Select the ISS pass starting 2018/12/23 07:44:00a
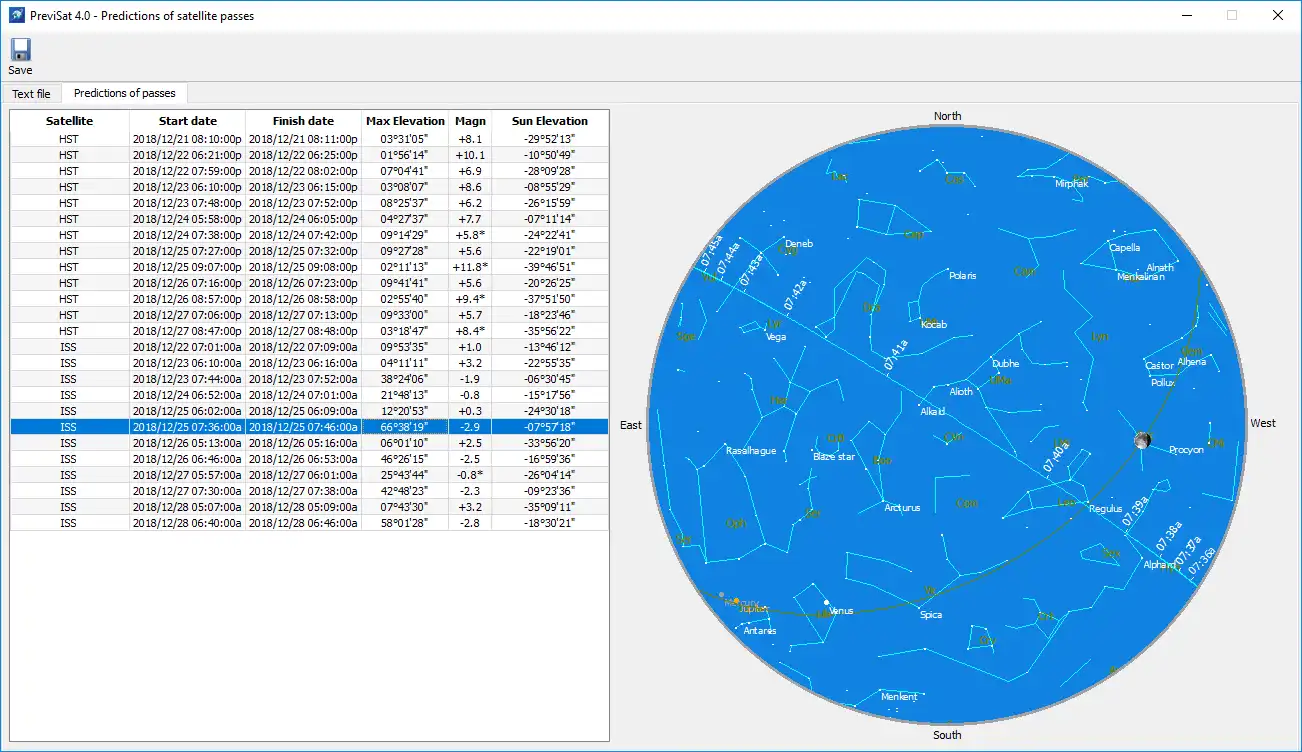This screenshot has height=752, width=1302. 187,379
